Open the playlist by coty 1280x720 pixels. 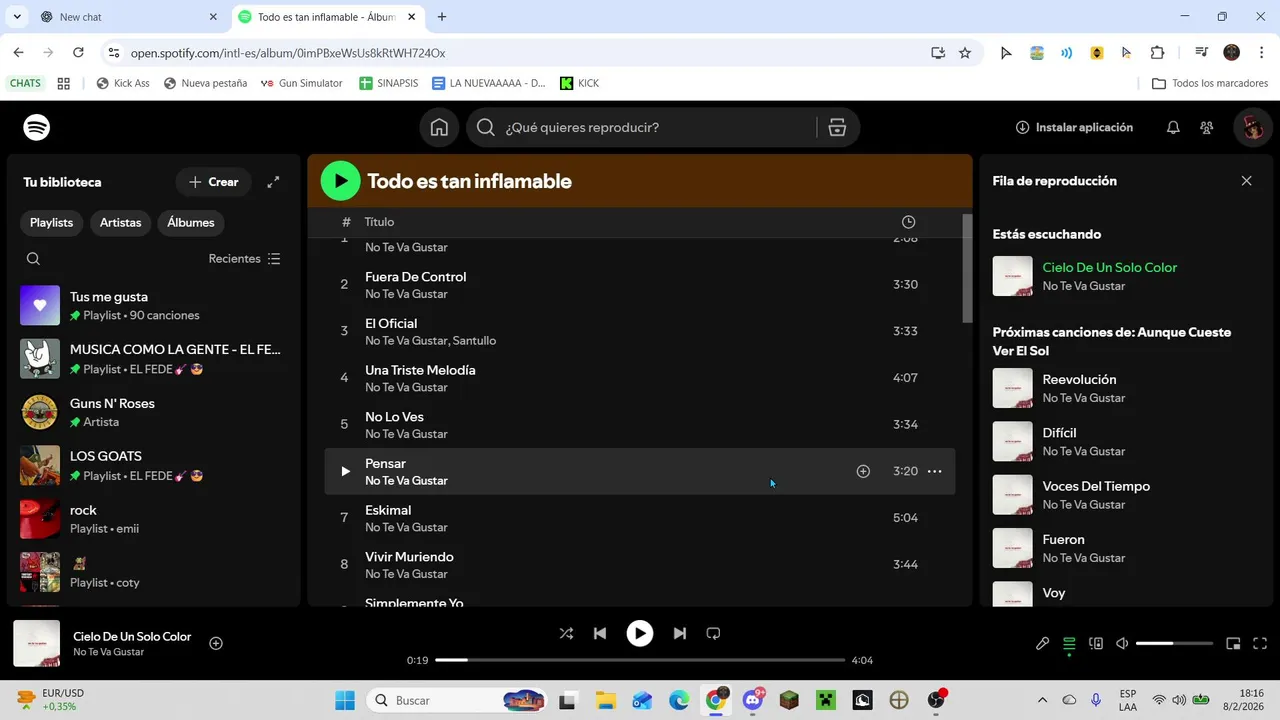153,572
